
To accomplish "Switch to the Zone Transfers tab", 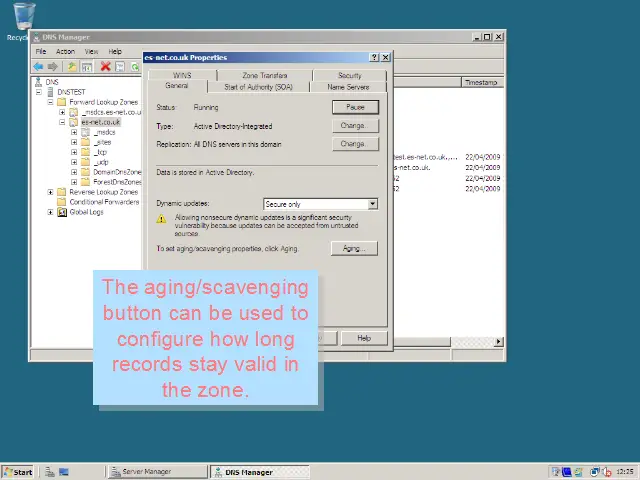I will click(x=264, y=75).
